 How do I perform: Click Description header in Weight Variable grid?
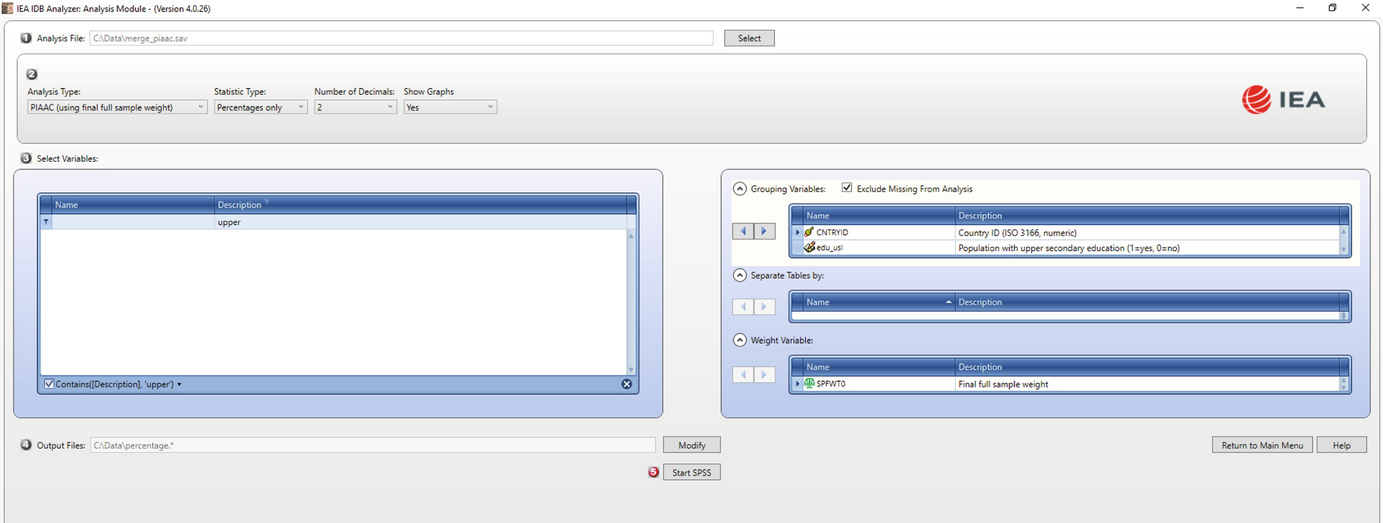pyautogui.click(x=1147, y=367)
